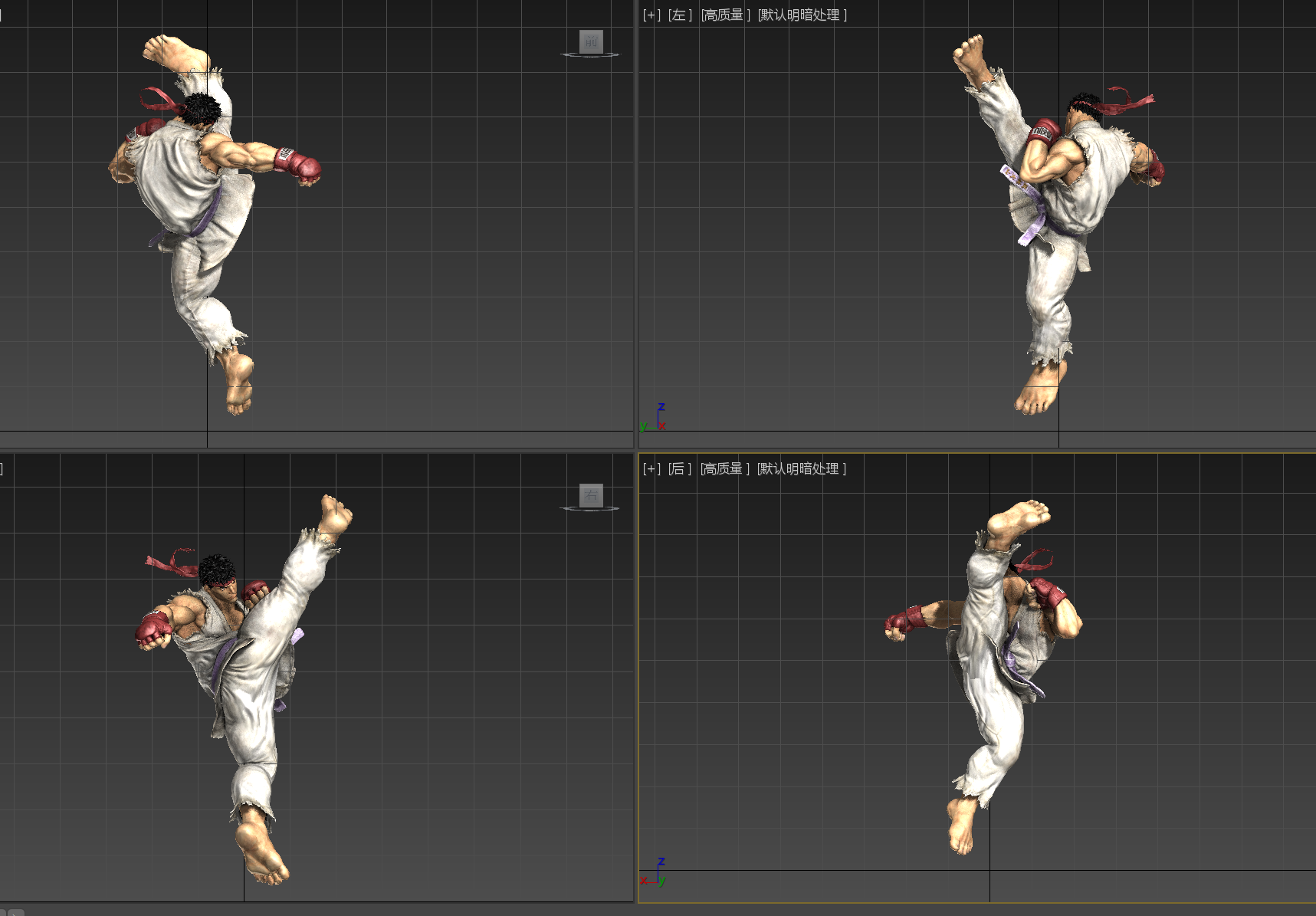Screen dimensions: 1316x916
Task: Click compass ring under the 前 ViewCube
Action: 590,55
